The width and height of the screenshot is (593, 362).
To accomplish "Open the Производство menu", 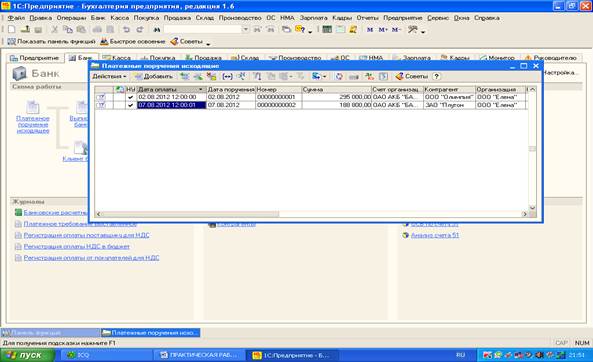I will [x=240, y=18].
